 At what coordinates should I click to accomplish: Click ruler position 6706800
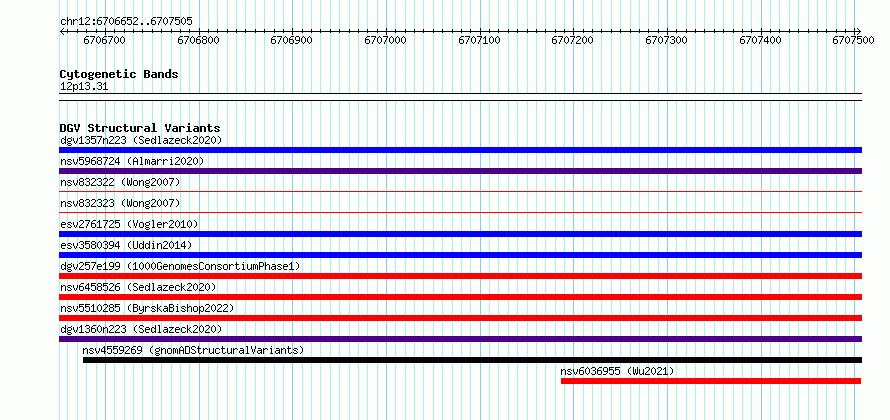point(198,40)
